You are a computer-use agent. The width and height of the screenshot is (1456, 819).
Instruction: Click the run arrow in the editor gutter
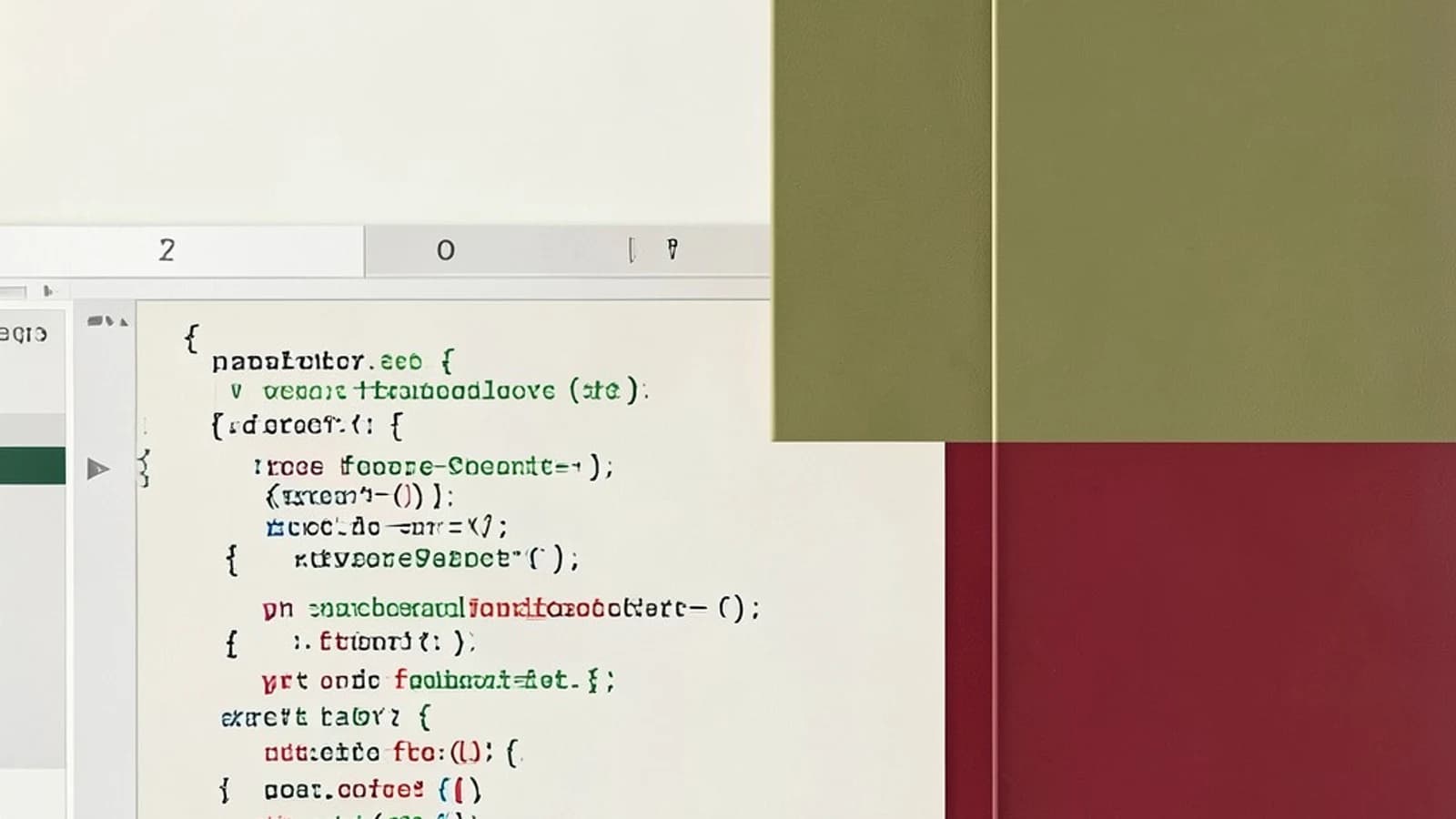click(x=98, y=469)
